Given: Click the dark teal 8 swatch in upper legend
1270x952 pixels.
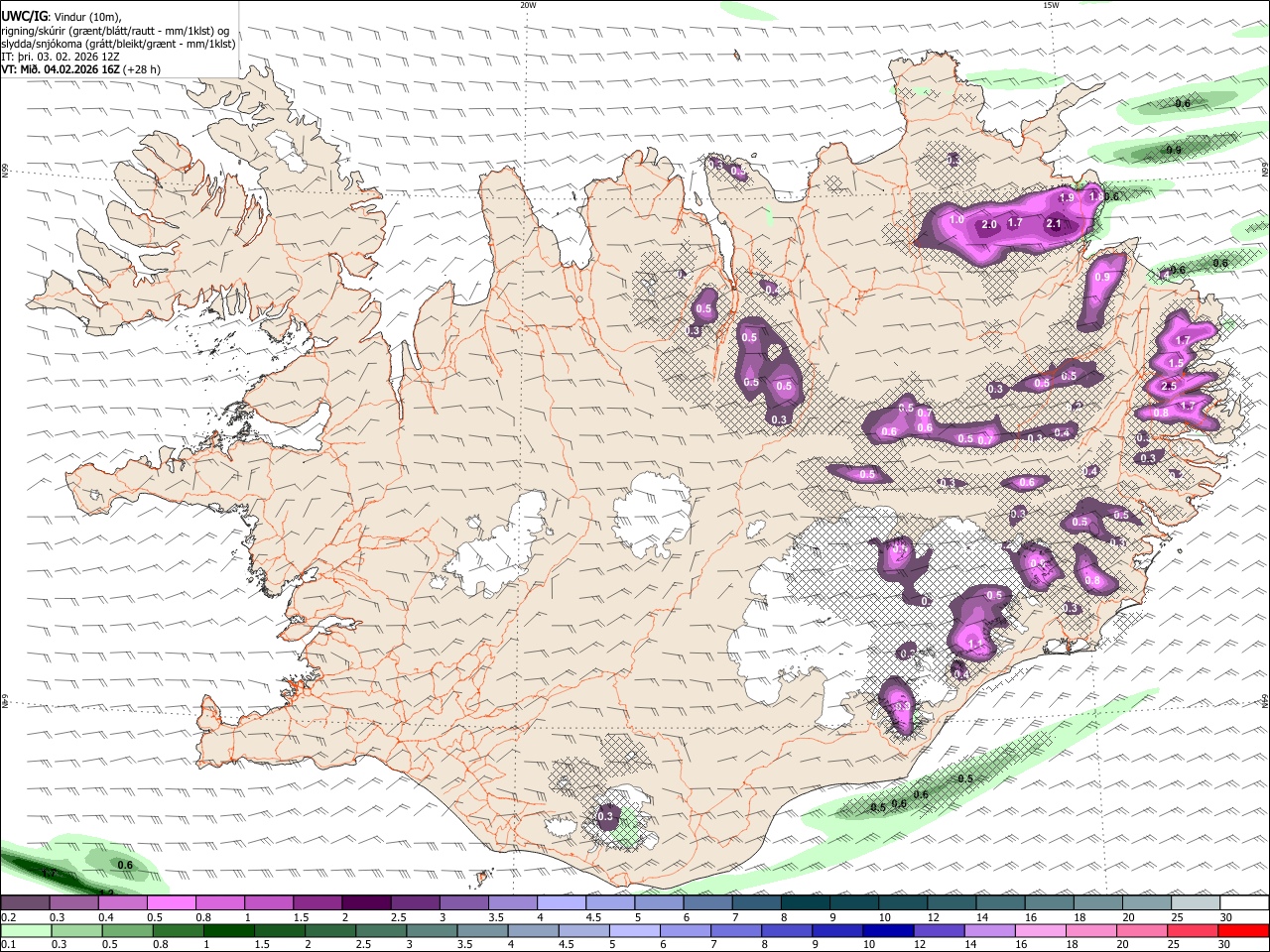Looking at the screenshot, I should tap(805, 903).
